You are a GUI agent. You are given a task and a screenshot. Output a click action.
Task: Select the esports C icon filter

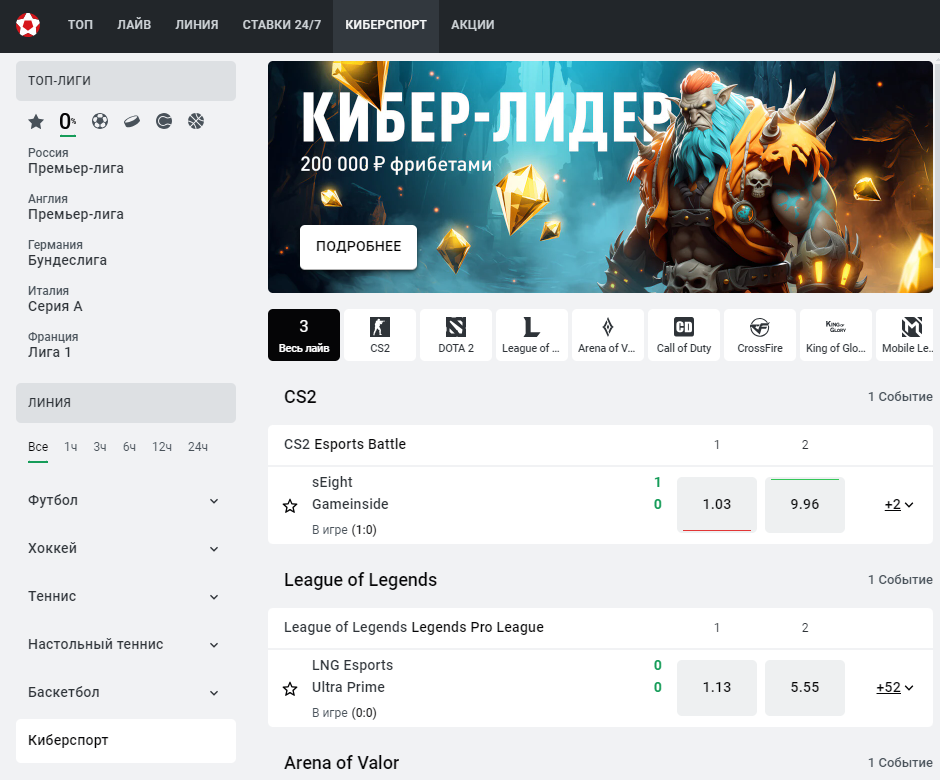164,121
